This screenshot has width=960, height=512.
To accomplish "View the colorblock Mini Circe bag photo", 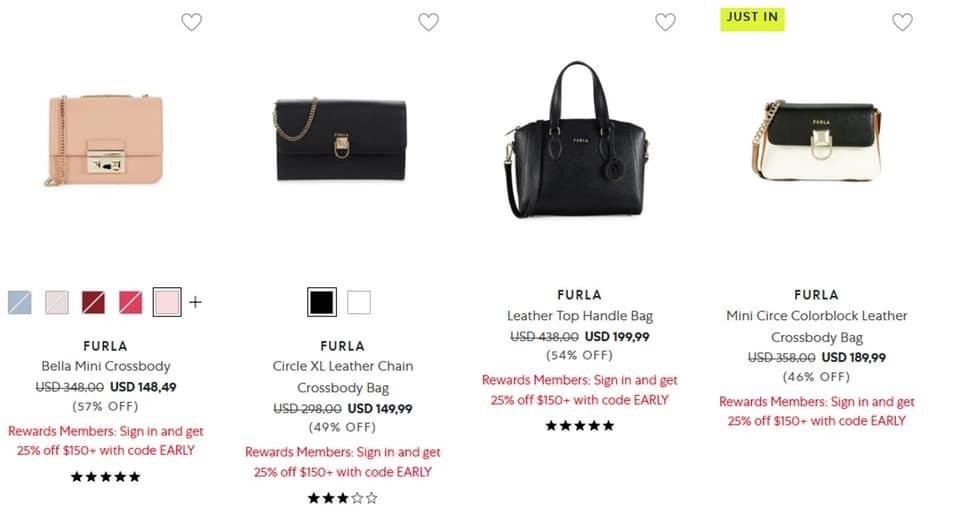I will (815, 140).
